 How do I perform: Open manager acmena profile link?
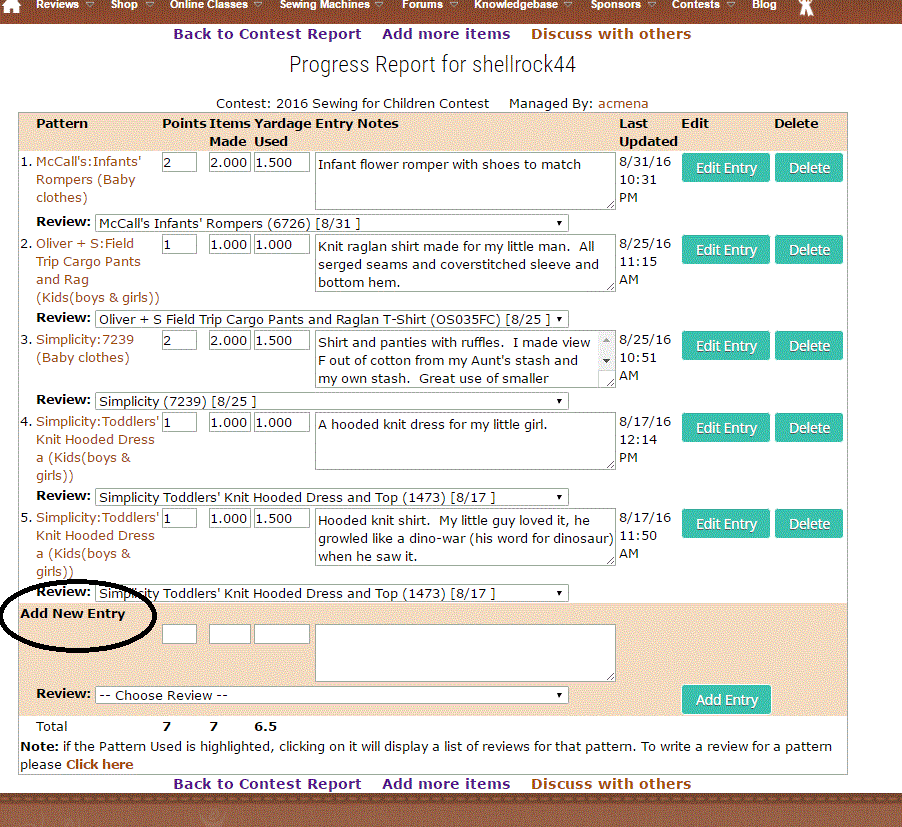[623, 104]
